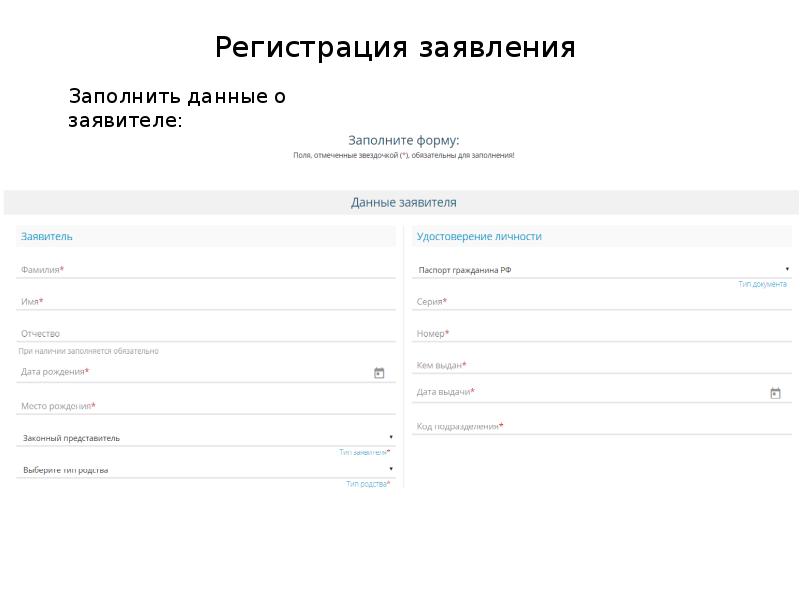
Task: Open the calendar picker for Дата выдачи
Action: pos(775,393)
